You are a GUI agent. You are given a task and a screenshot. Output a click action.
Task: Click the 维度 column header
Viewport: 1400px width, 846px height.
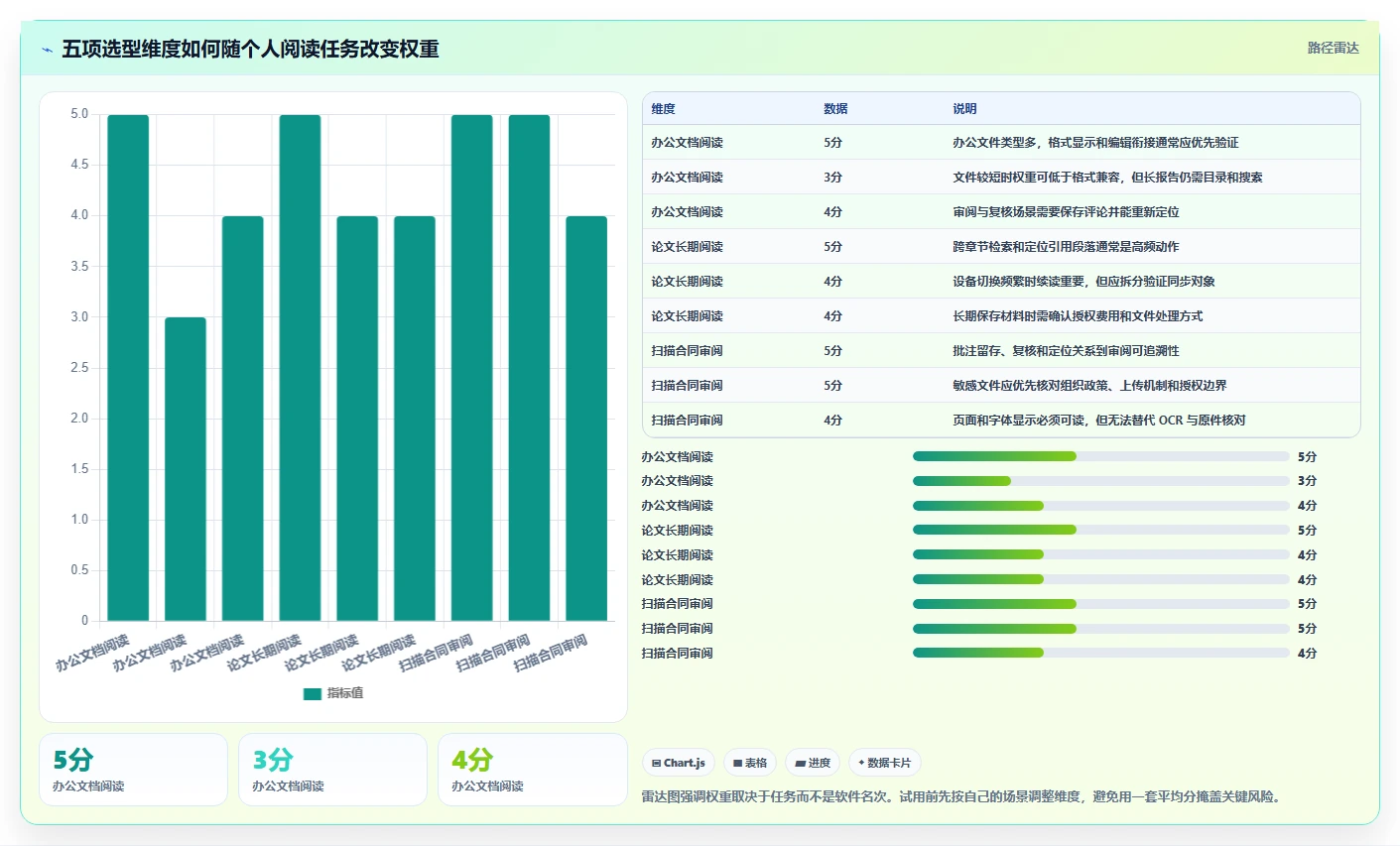click(x=663, y=109)
